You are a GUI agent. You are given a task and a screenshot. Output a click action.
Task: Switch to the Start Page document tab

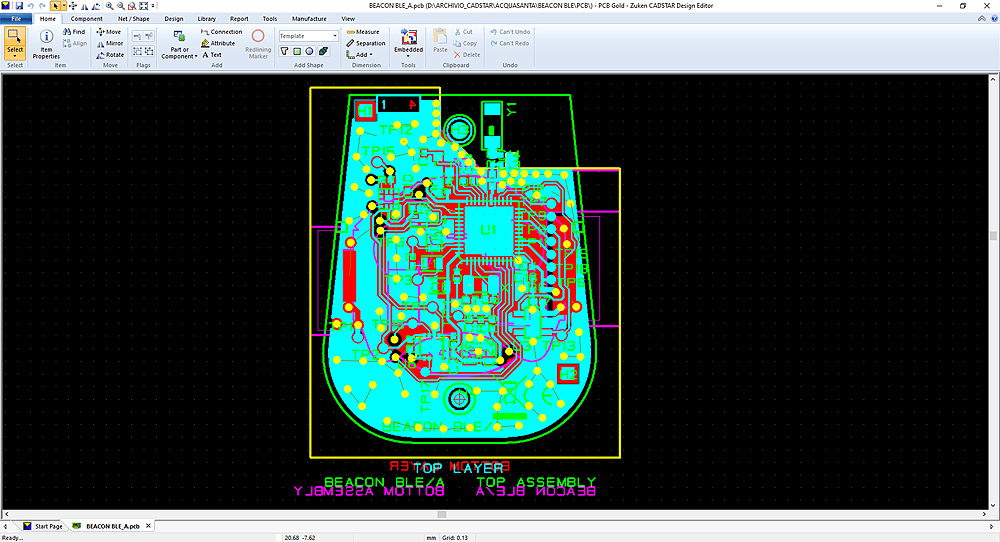(43, 527)
